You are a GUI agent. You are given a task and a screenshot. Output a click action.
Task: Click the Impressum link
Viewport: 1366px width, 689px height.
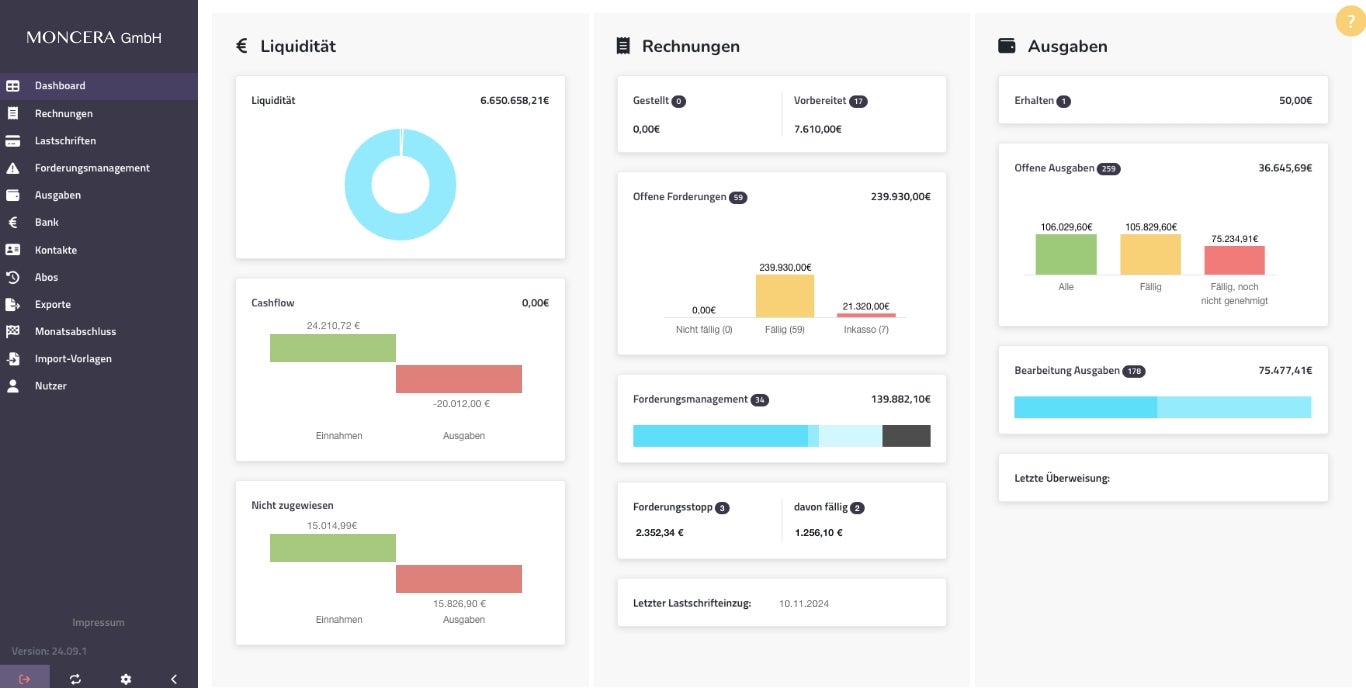pyautogui.click(x=98, y=622)
